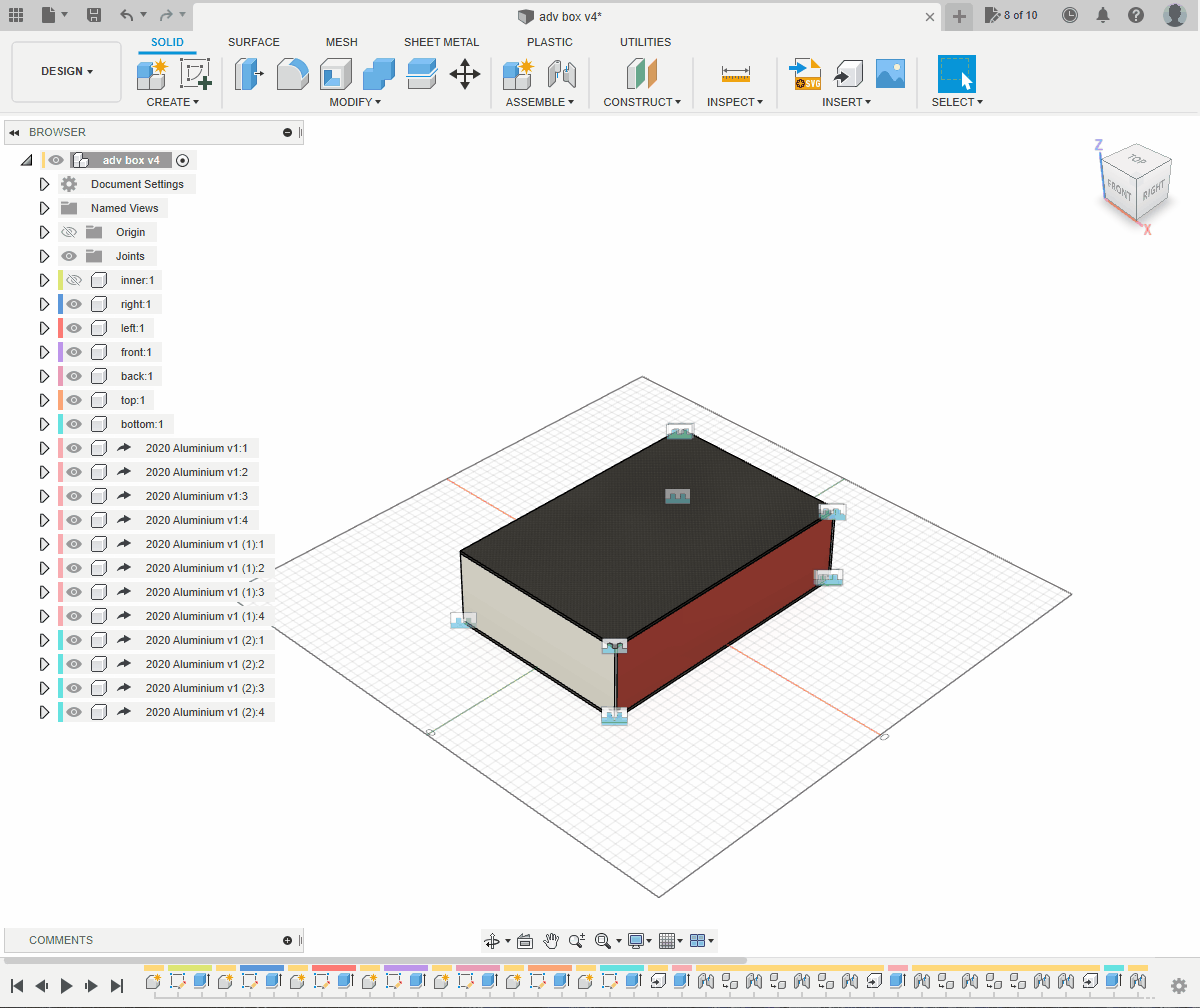The image size is (1200, 1008).
Task: Open the Insert SVG tool
Action: 805,74
